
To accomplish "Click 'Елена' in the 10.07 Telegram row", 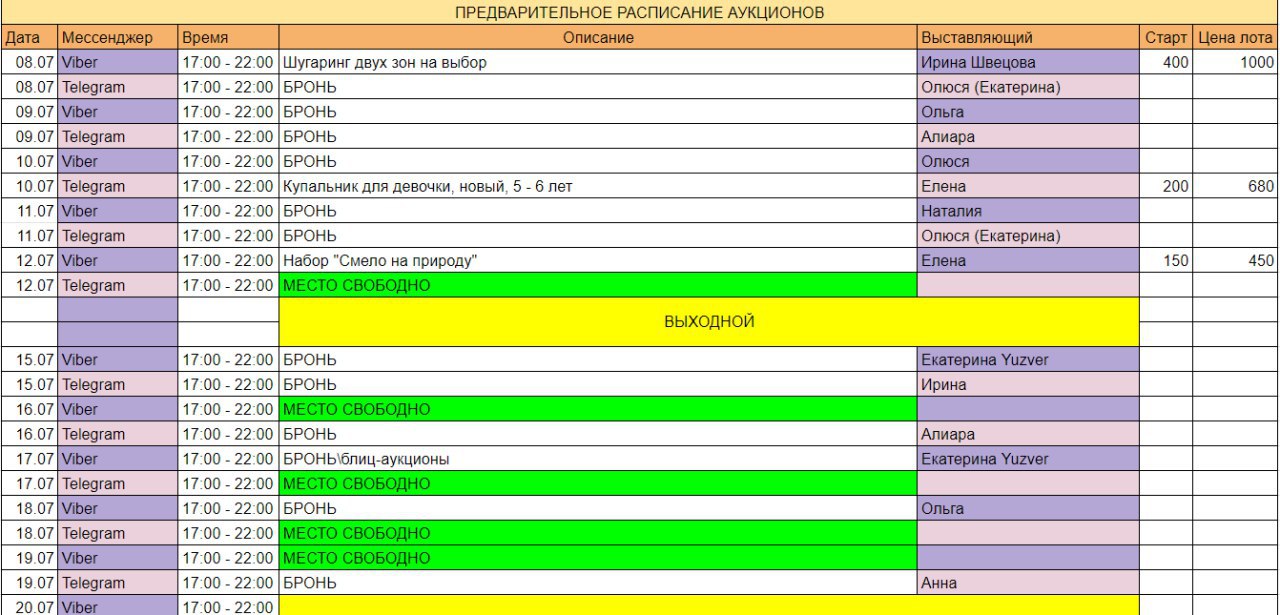I will click(x=1028, y=186).
